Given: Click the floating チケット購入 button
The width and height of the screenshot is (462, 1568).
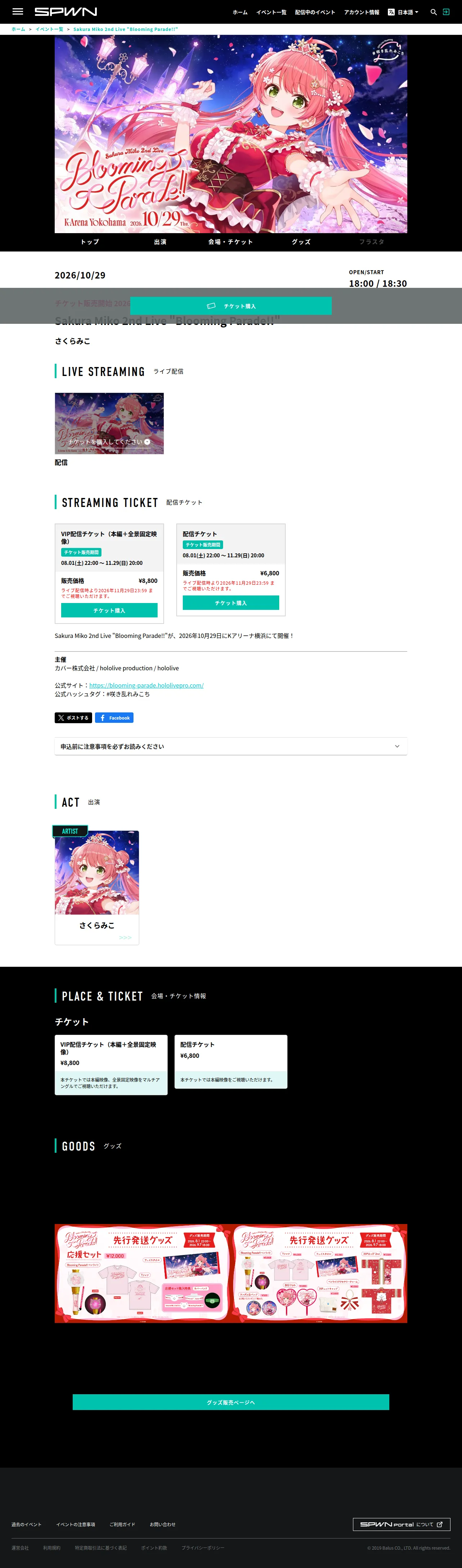Looking at the screenshot, I should [x=231, y=305].
